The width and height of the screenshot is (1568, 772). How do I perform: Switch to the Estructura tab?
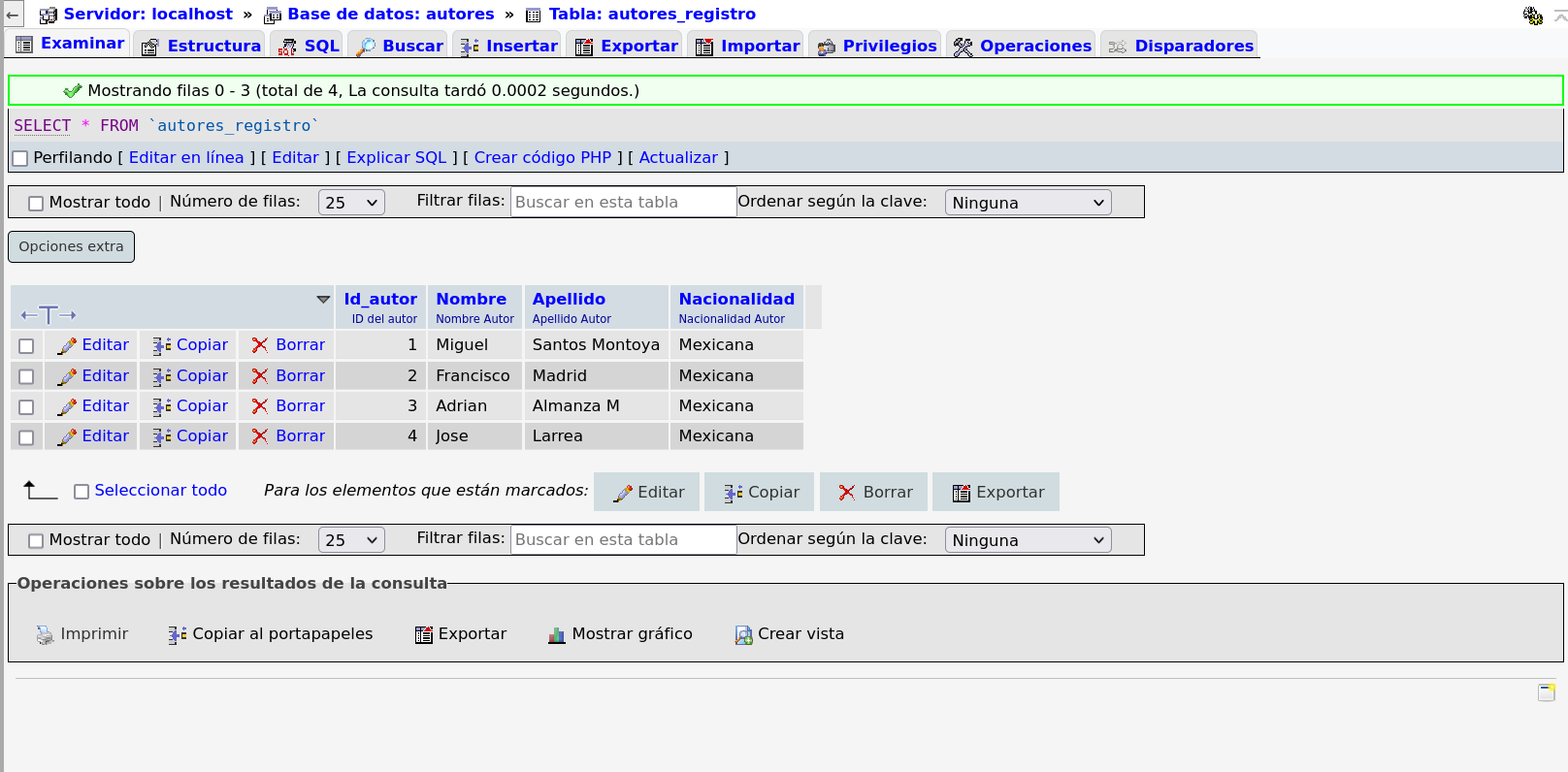202,46
